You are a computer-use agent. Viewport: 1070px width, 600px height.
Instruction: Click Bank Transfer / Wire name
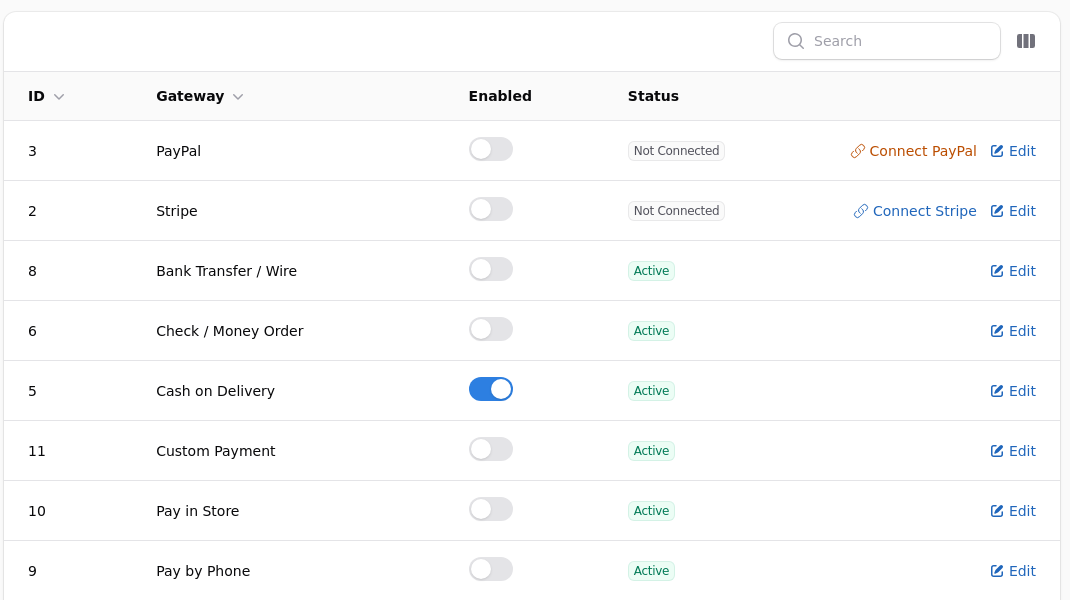pyautogui.click(x=227, y=271)
